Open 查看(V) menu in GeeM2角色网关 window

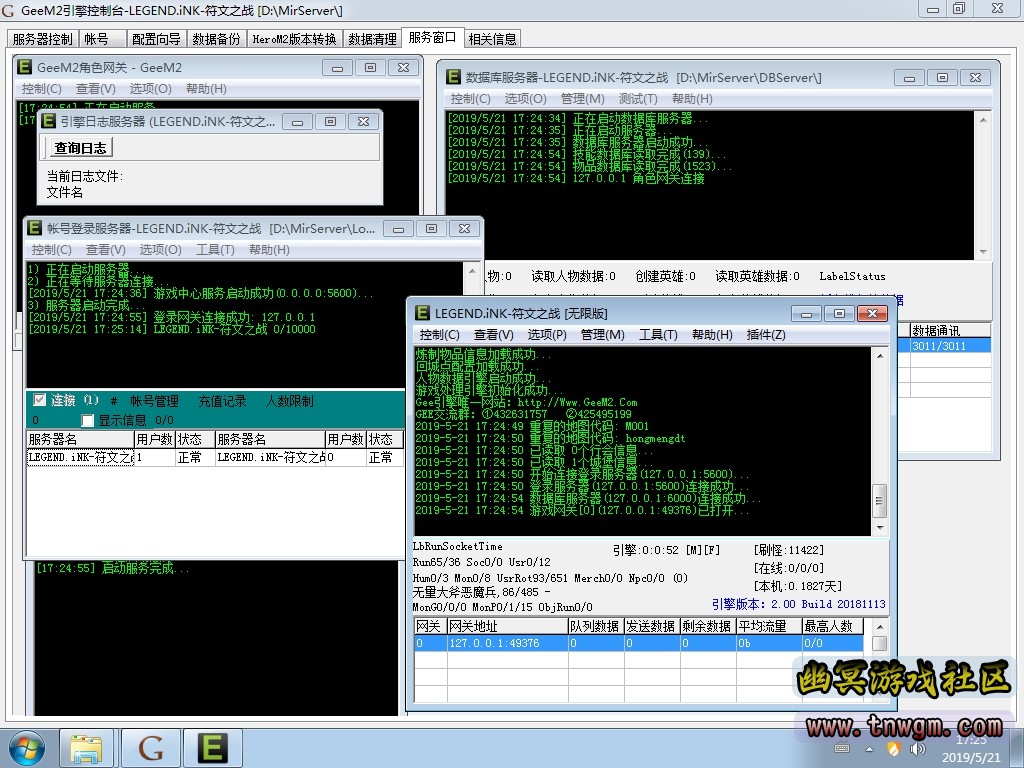pyautogui.click(x=96, y=88)
